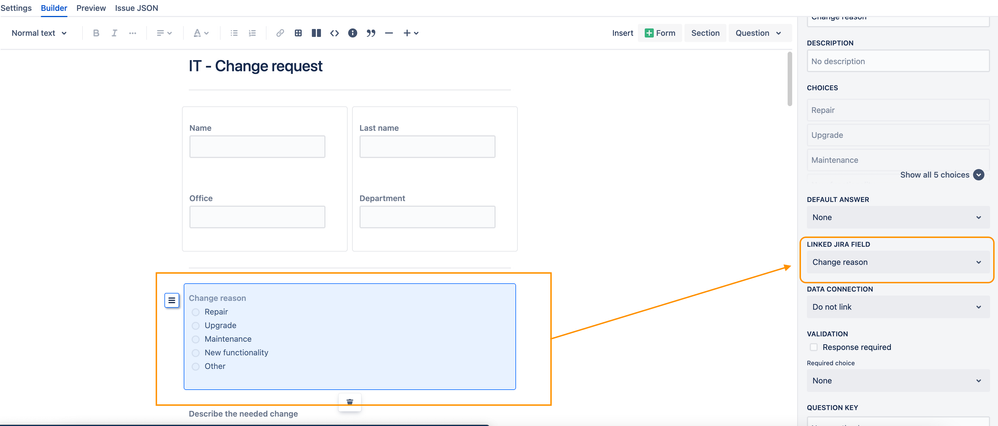This screenshot has width=998, height=426.
Task: Enable the Response required checkbox
Action: click(x=813, y=347)
